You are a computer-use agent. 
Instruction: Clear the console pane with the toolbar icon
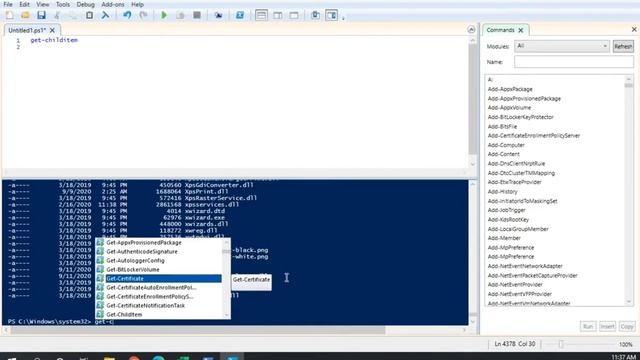click(x=105, y=16)
